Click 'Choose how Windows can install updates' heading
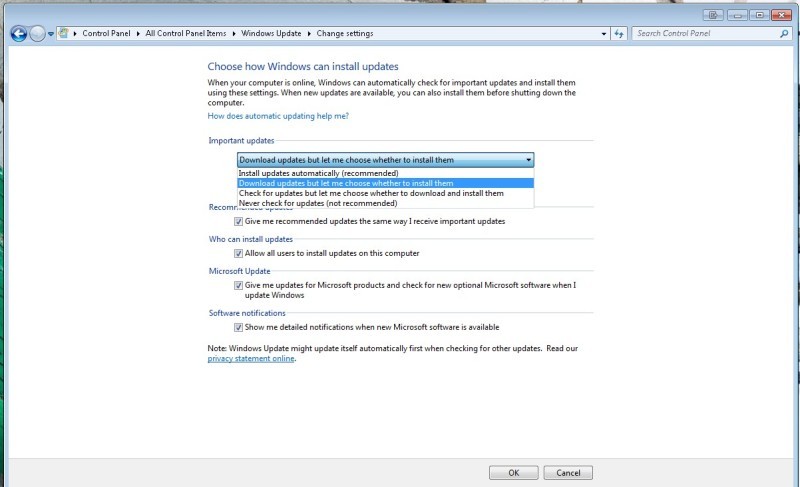Screen dimensions: 800x487 tap(303, 66)
